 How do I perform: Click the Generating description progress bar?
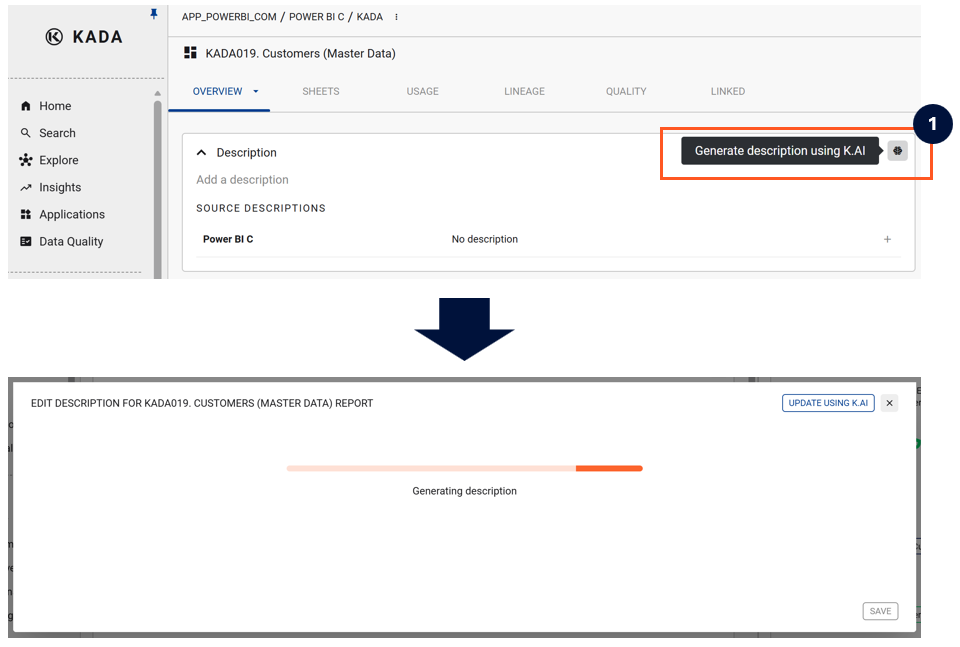(464, 468)
